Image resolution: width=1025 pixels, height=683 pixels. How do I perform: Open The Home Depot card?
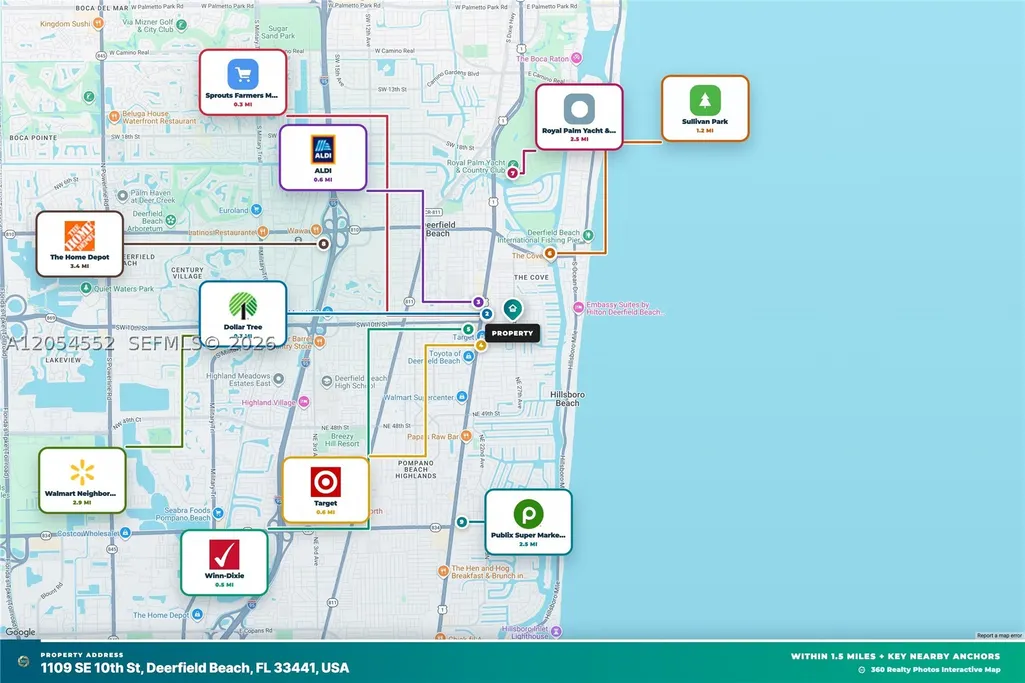[x=80, y=244]
